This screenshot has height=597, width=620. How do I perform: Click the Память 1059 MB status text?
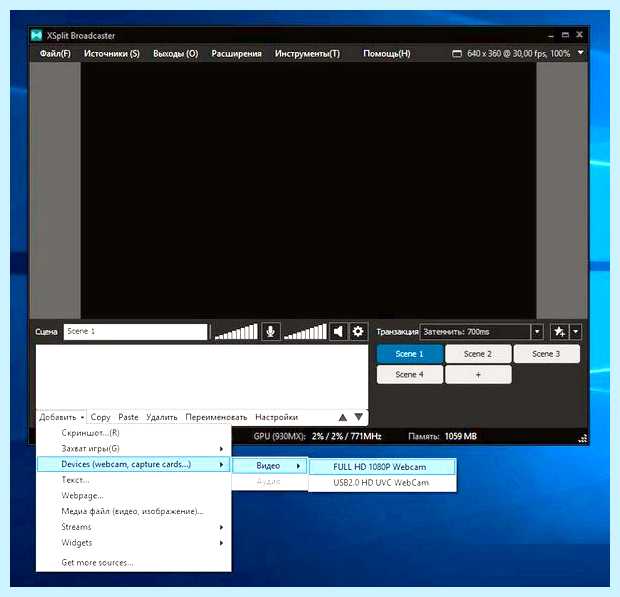click(442, 436)
